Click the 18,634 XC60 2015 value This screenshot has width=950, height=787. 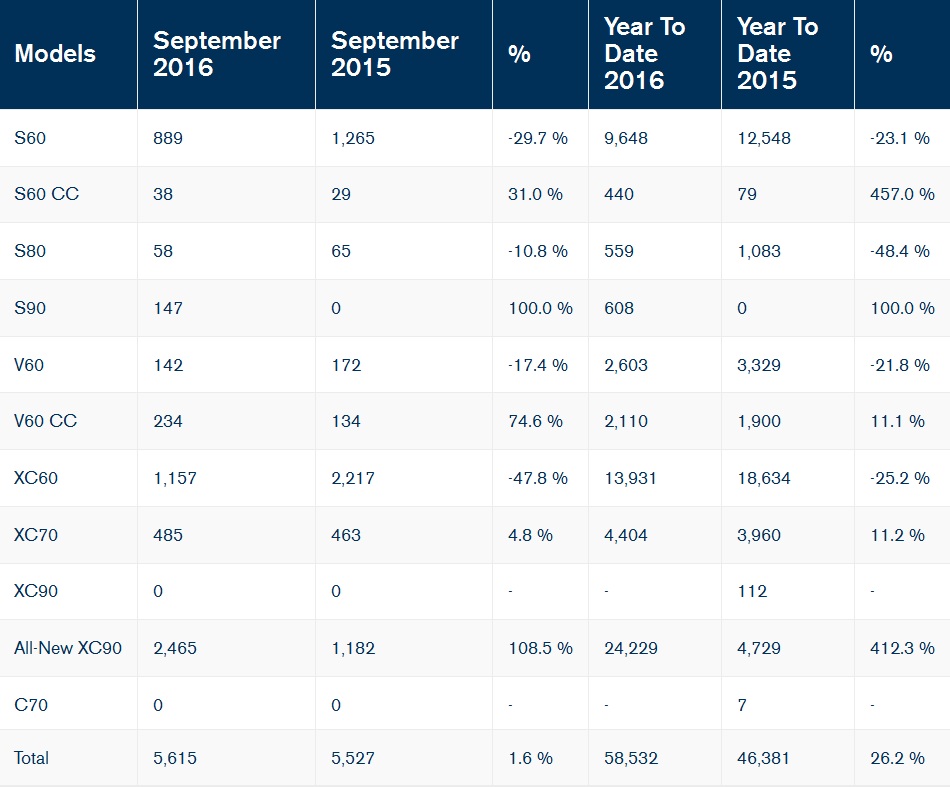pos(764,478)
